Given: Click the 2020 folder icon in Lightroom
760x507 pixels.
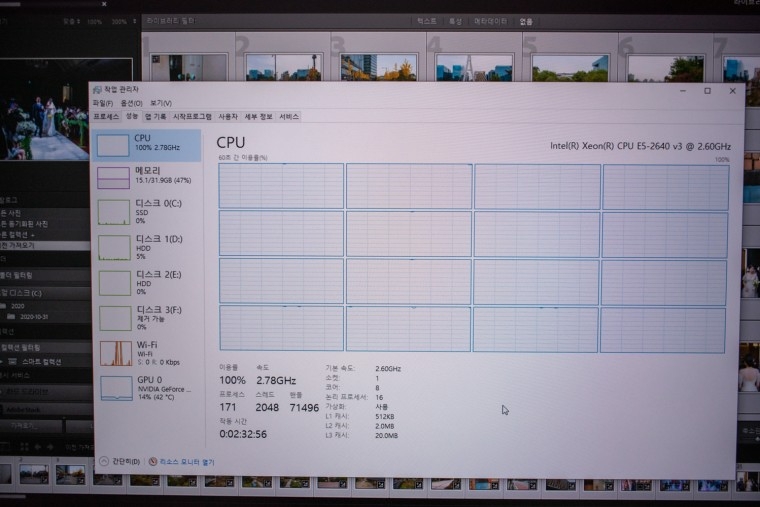Looking at the screenshot, I should pos(3,306).
